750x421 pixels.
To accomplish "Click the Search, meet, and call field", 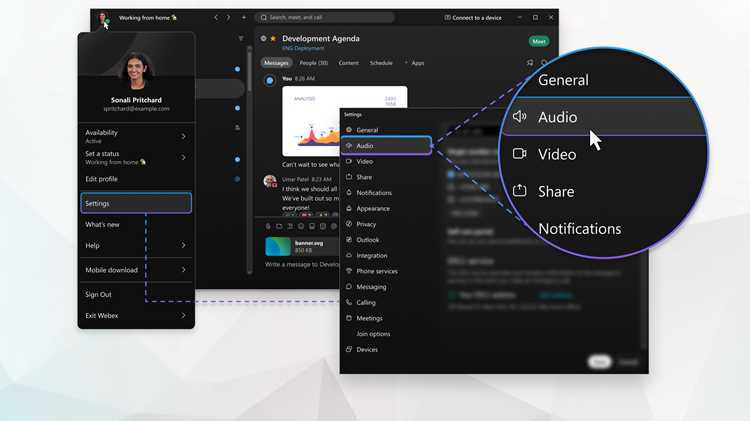I will click(x=325, y=18).
